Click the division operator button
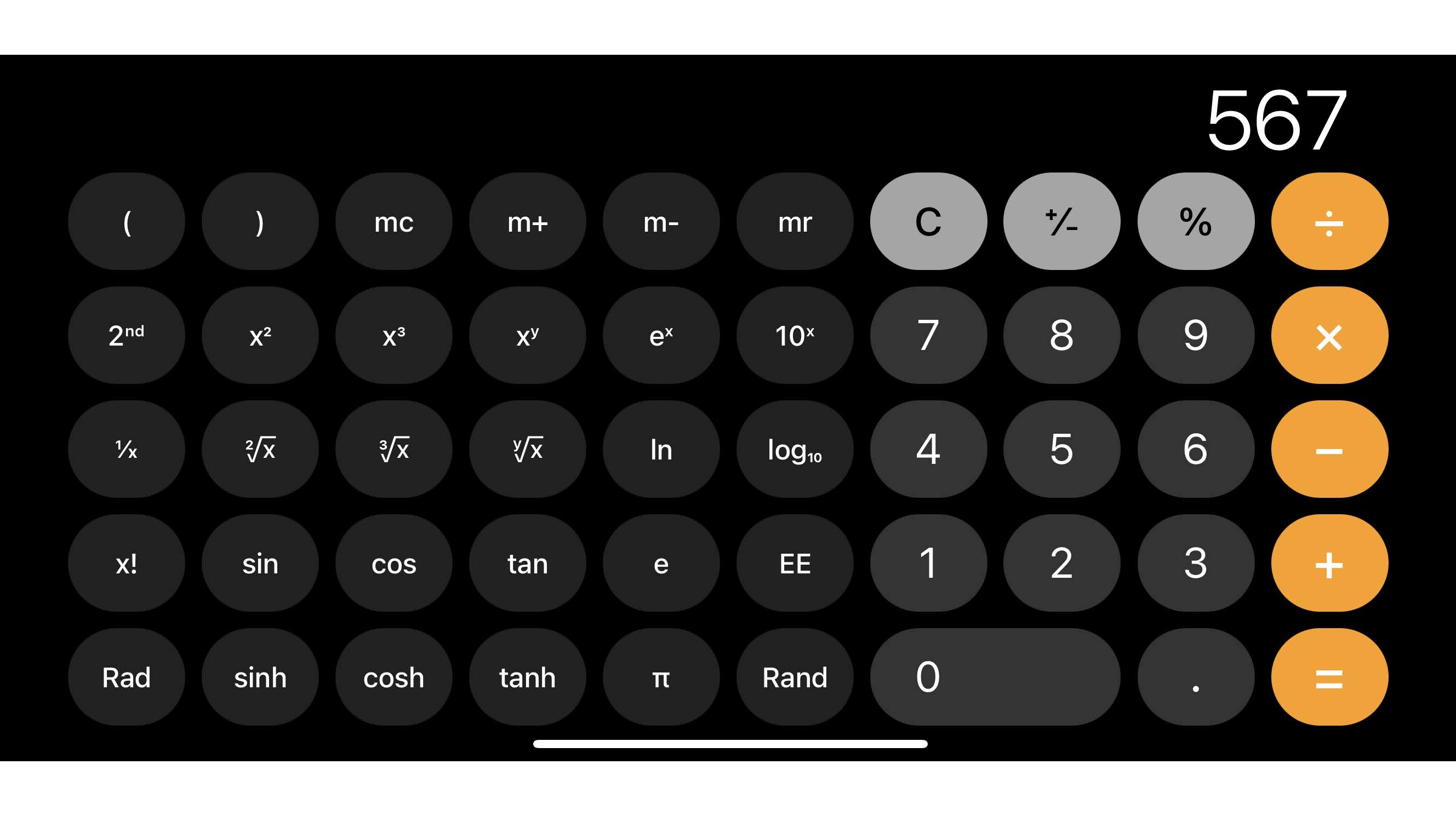This screenshot has height=816, width=1456. [1326, 221]
